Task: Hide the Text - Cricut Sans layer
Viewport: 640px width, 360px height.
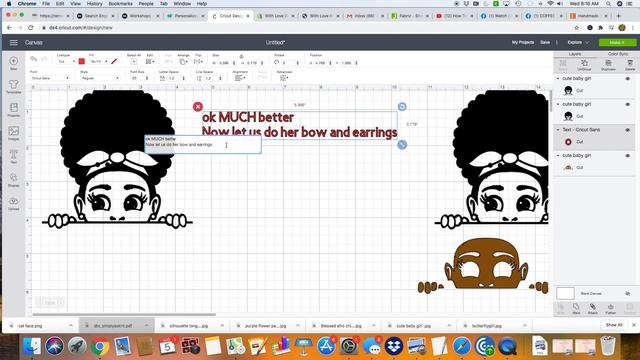Action: [x=628, y=130]
